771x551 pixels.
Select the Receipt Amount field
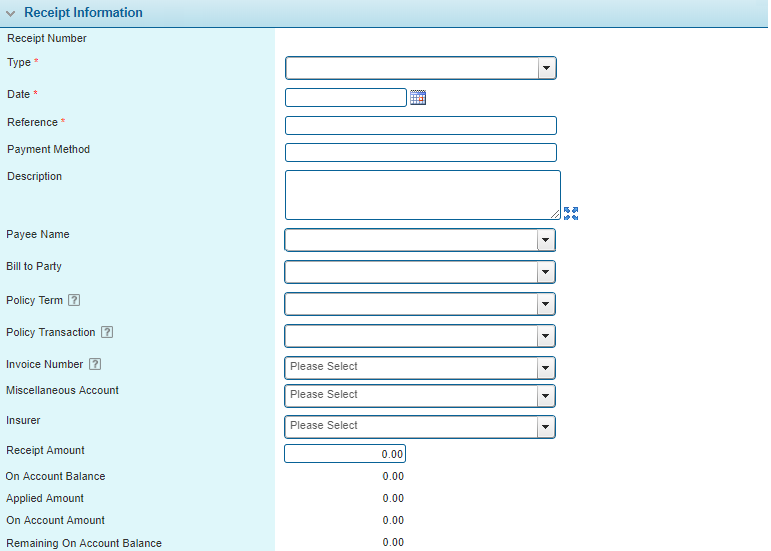pos(345,454)
